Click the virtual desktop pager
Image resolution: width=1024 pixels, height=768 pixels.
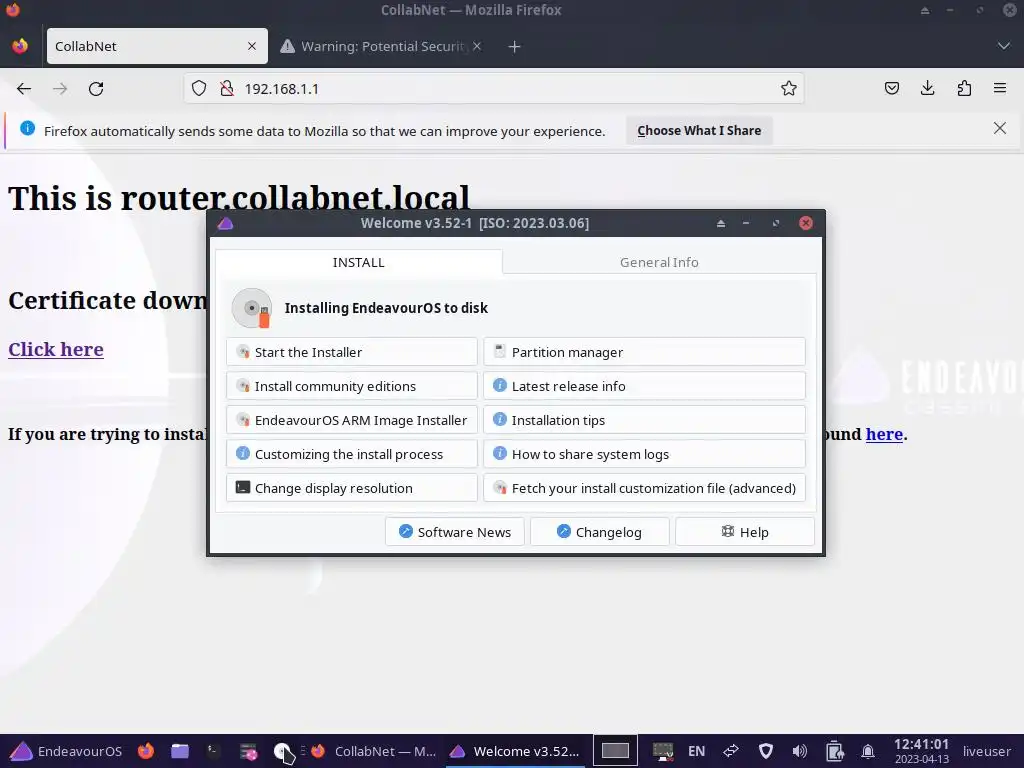(x=615, y=751)
